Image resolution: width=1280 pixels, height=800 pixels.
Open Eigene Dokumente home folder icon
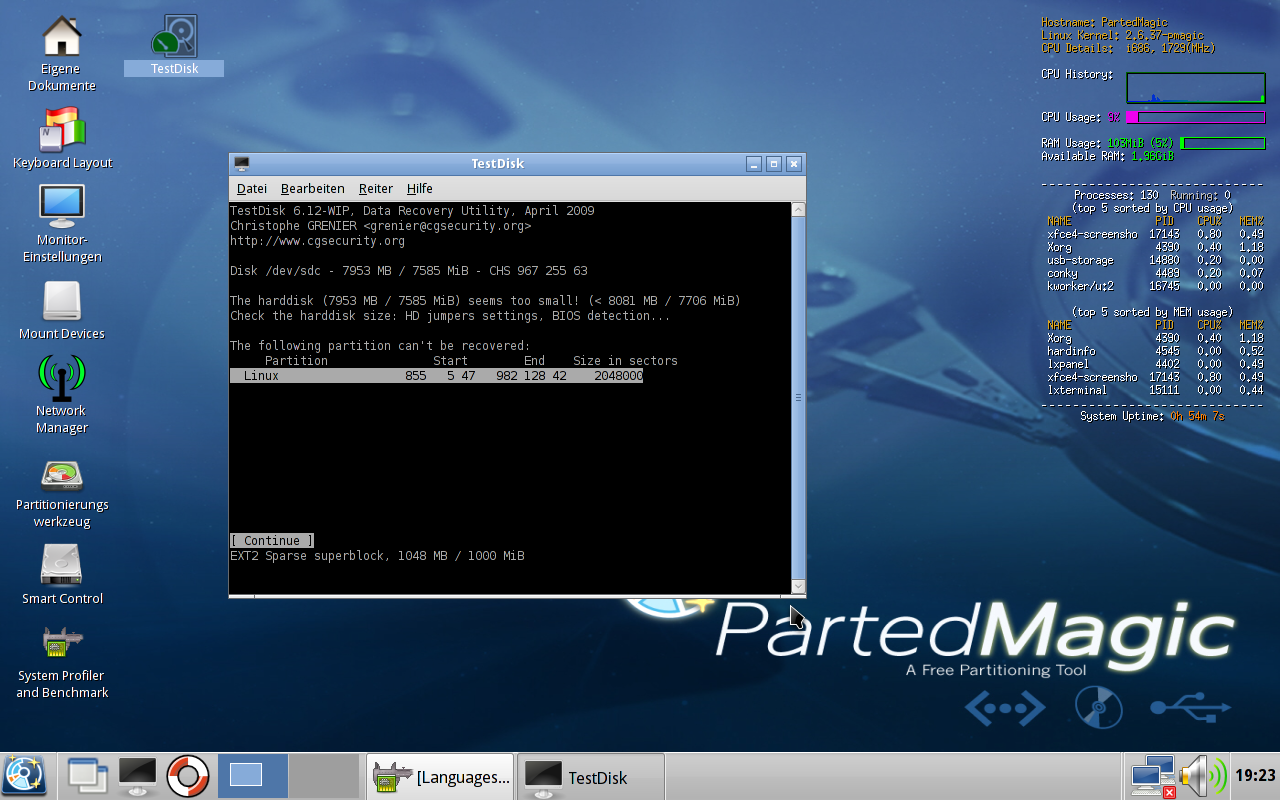[x=62, y=53]
